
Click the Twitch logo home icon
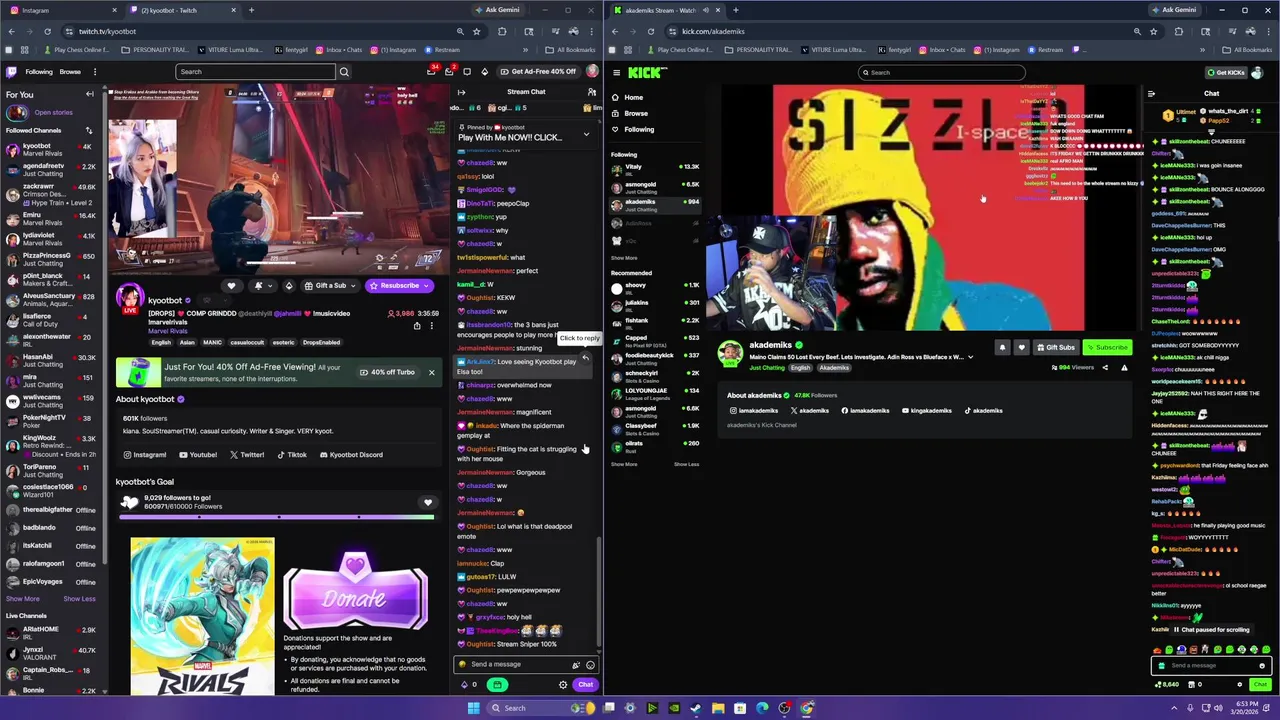[11, 71]
